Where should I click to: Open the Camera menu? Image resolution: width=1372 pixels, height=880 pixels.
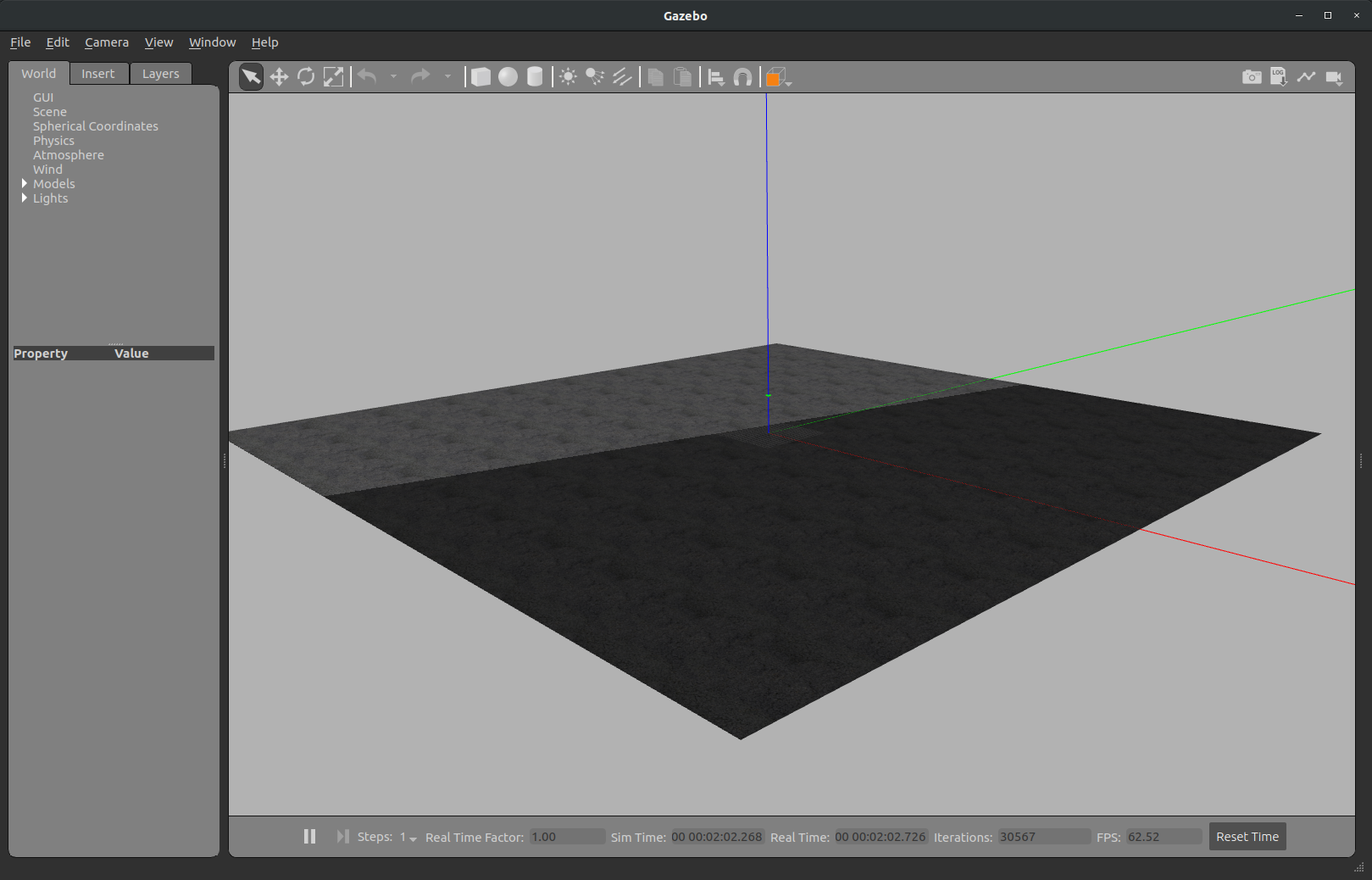107,42
